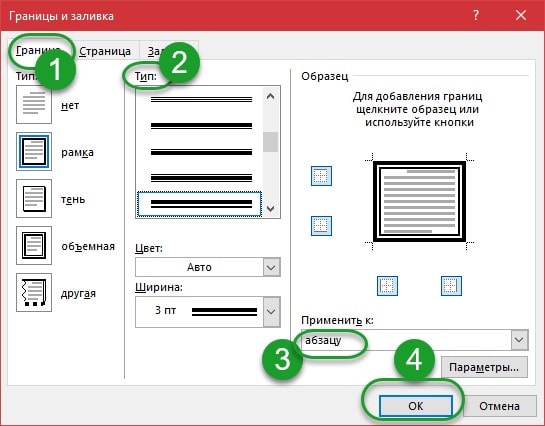Choose the 'объемная' 3-D border icon
Viewport: 545px width, 426px height.
(x=34, y=246)
